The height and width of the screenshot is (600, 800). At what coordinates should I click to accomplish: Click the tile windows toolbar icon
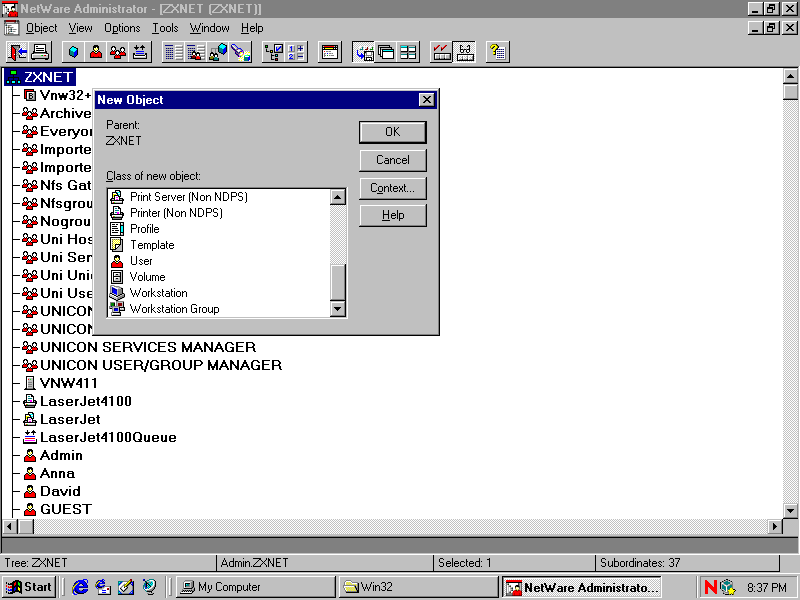point(408,52)
